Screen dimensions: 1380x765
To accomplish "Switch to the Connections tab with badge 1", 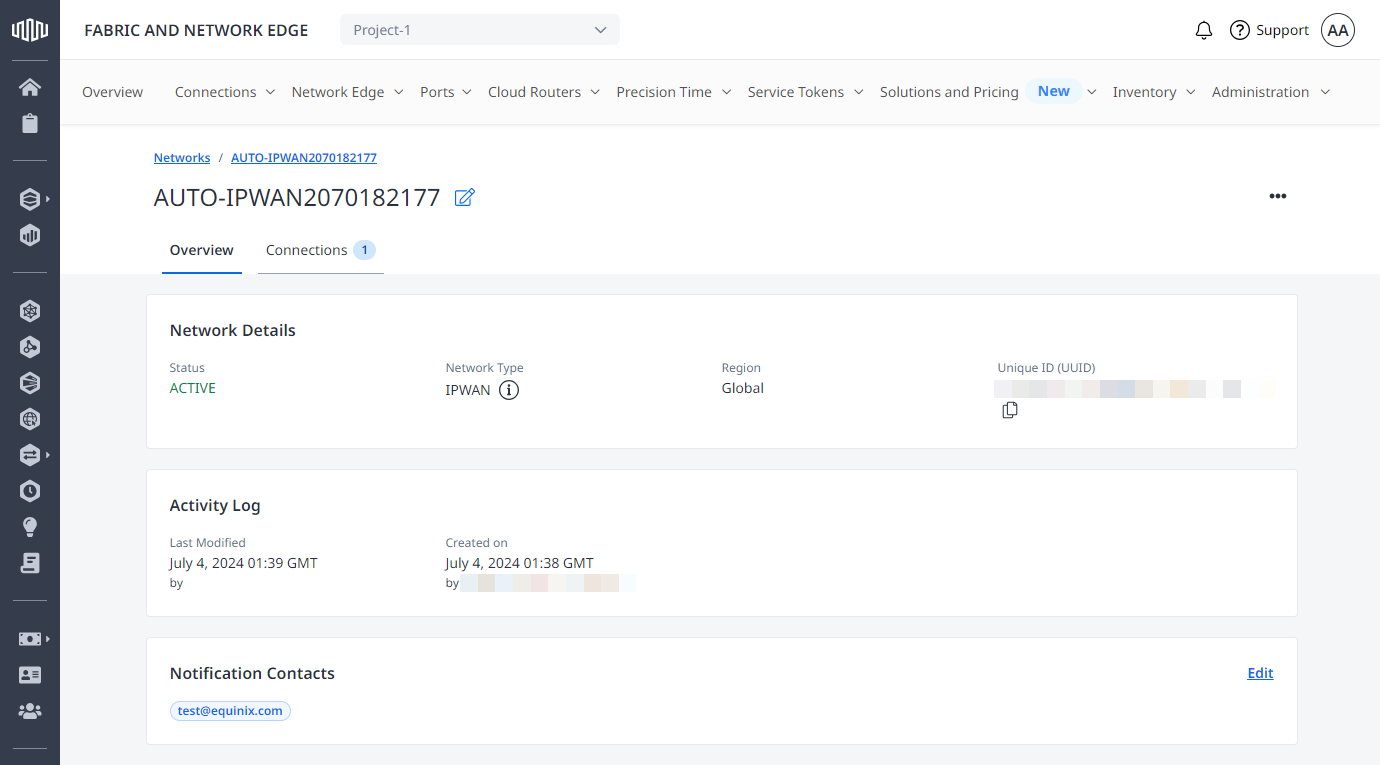I will coord(321,250).
